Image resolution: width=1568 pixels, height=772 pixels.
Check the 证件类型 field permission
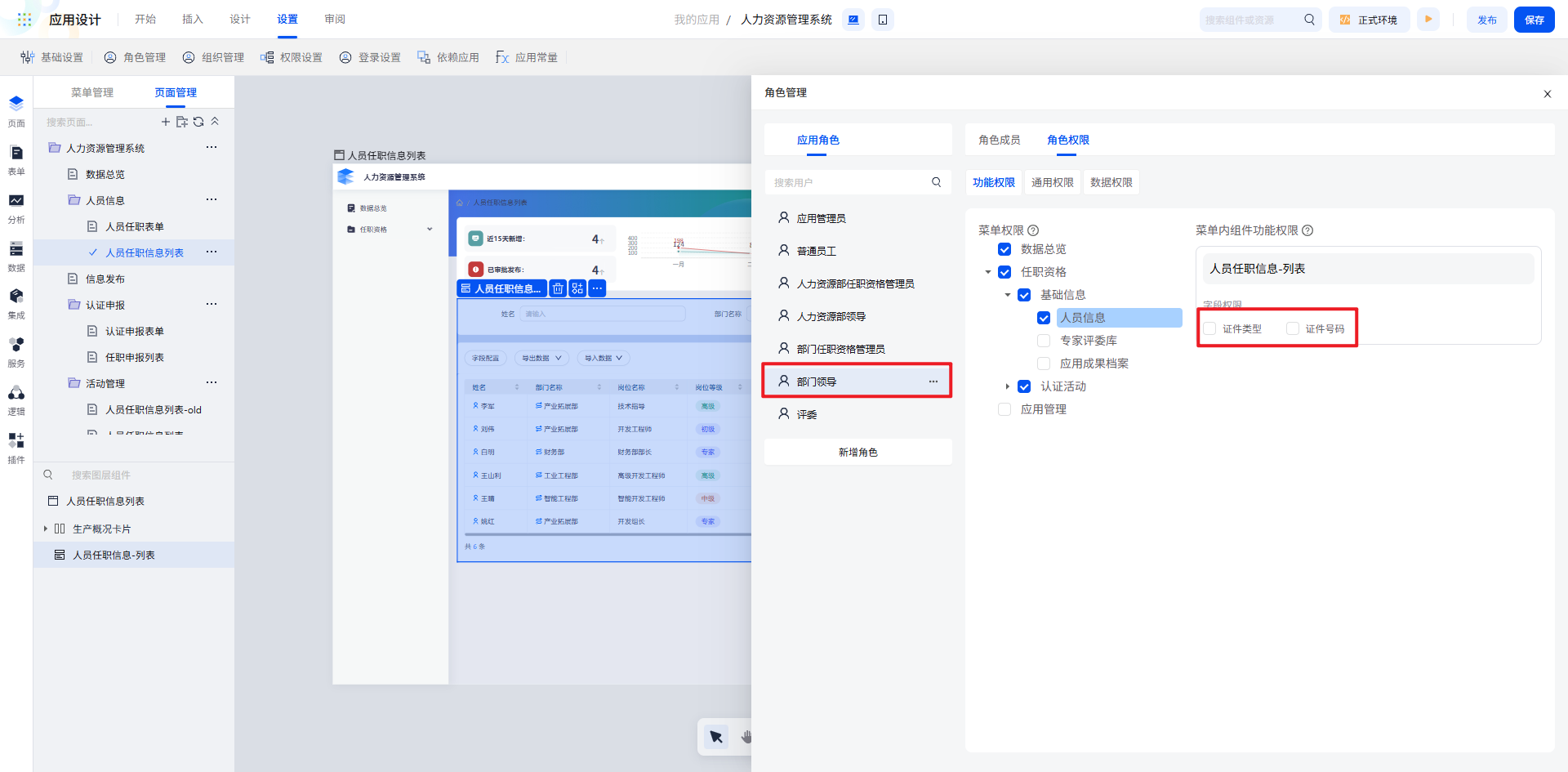[x=1209, y=328]
